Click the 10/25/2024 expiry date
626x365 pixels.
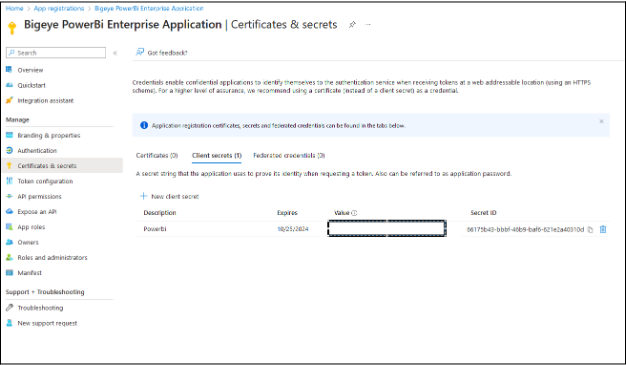(293, 229)
